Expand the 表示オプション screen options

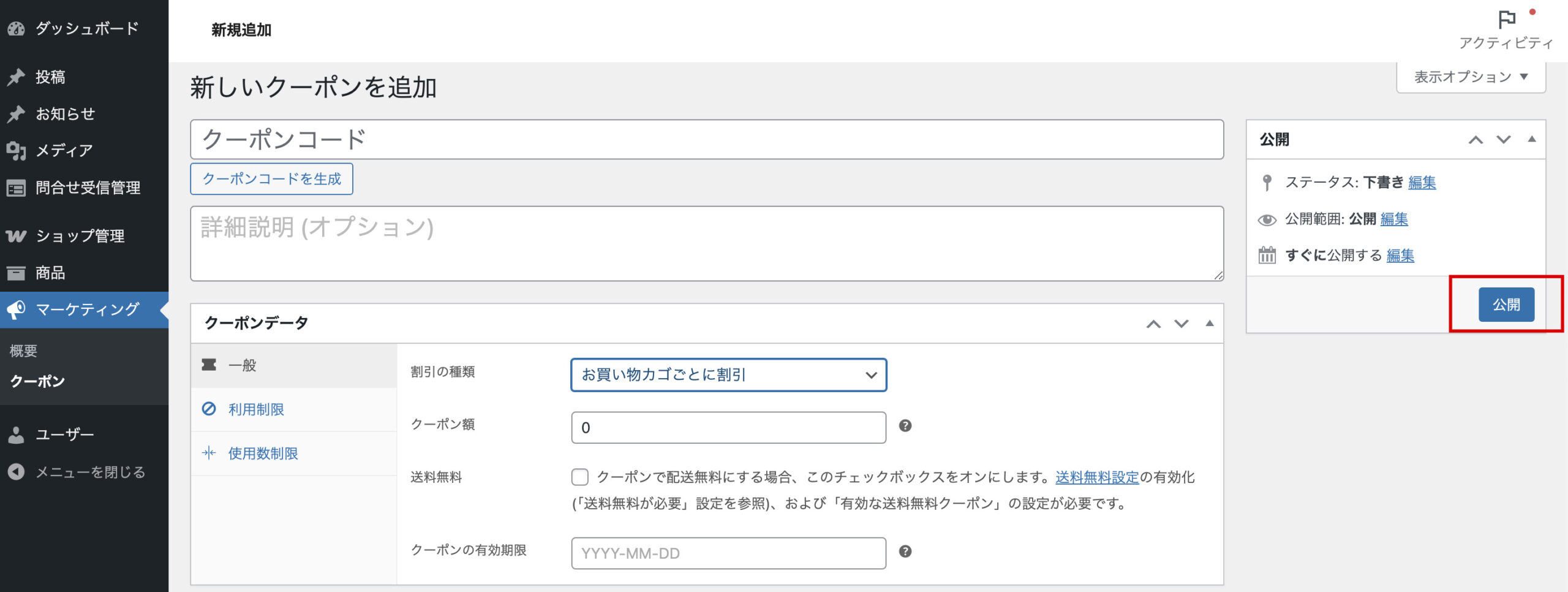[1470, 77]
